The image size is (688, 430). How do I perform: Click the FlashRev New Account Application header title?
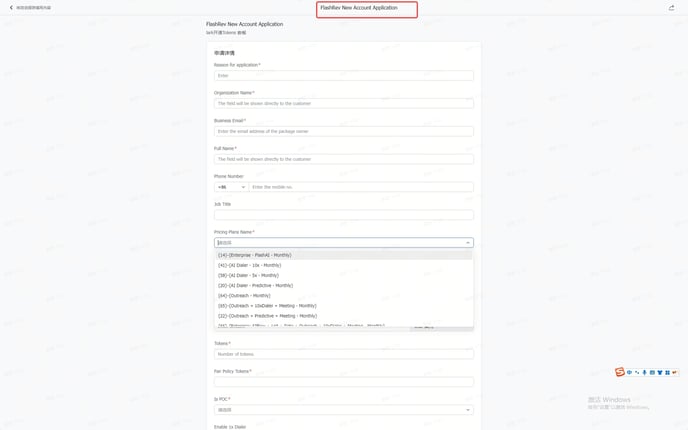point(359,8)
